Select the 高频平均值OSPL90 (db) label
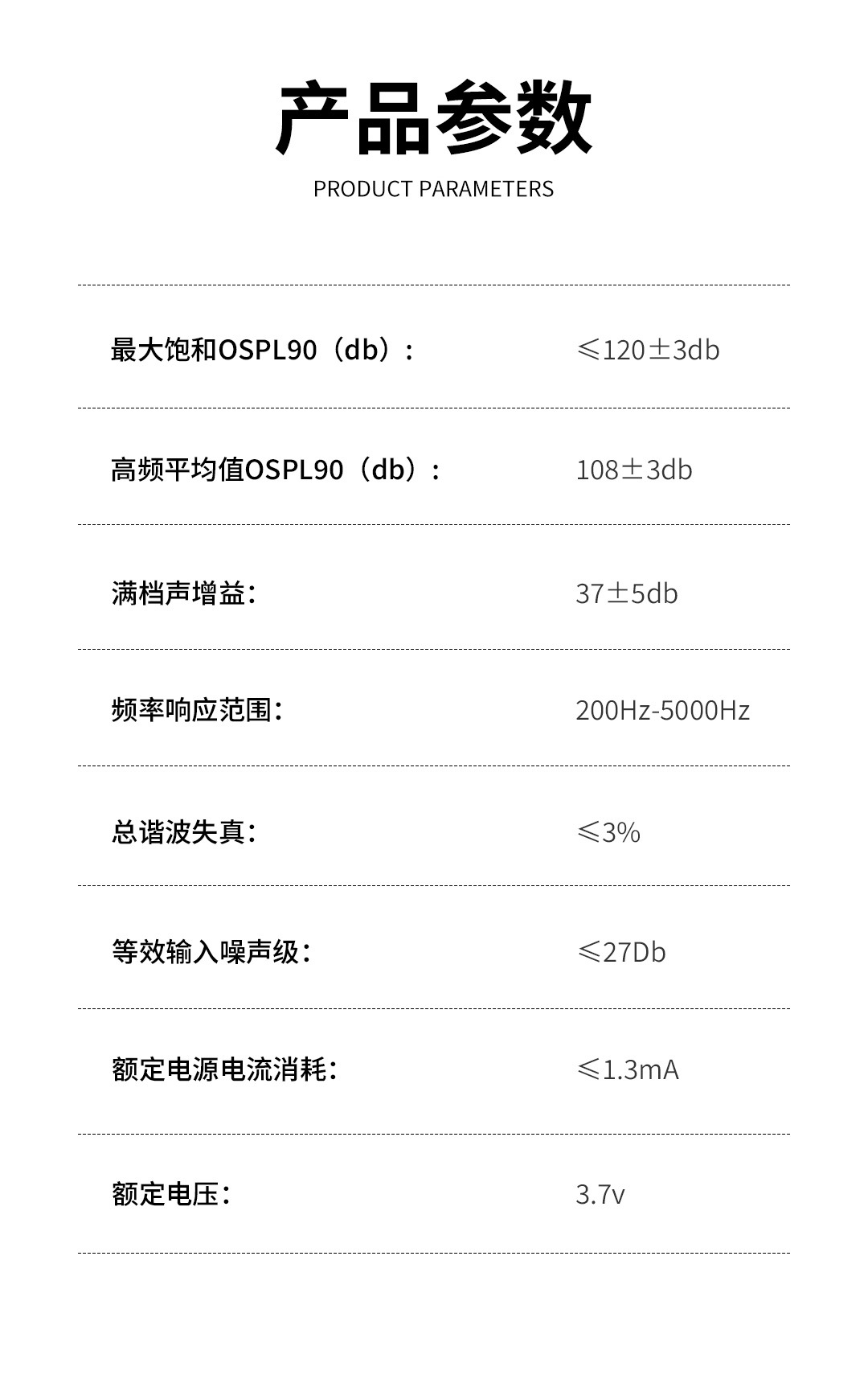The height and width of the screenshot is (1375, 868). (x=276, y=469)
